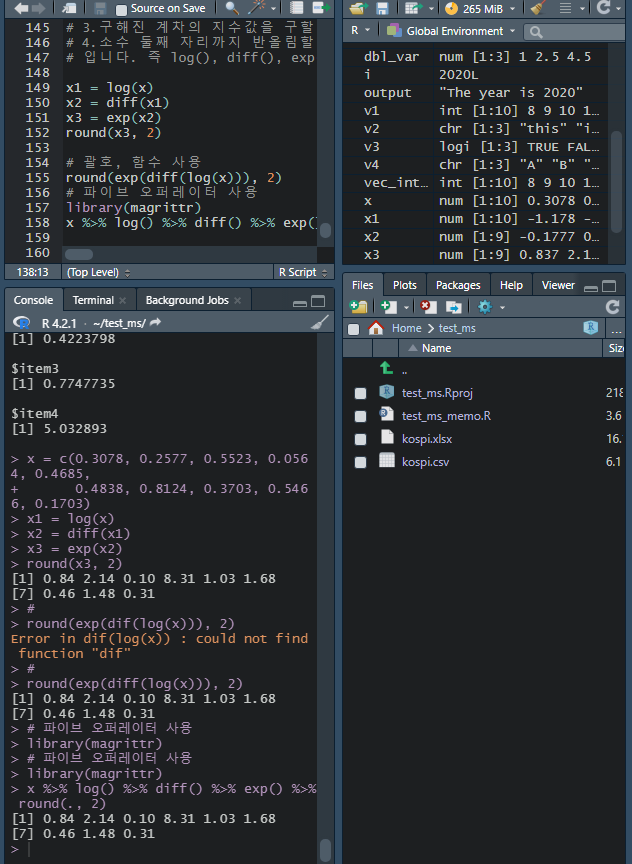Viewport: 632px width, 864px height.
Task: Go to the Home directory icon
Action: click(x=376, y=328)
